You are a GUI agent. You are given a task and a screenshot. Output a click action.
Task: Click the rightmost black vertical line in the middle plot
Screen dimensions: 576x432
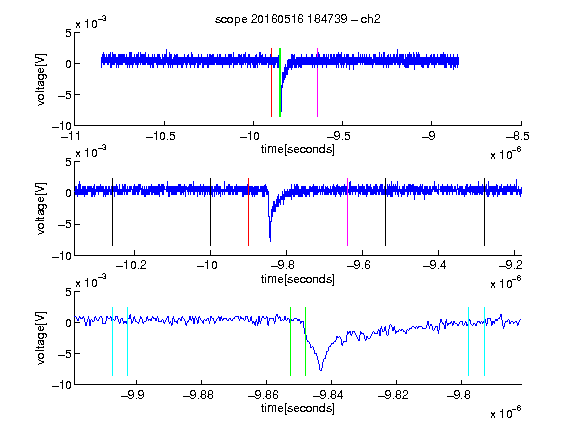coord(485,212)
